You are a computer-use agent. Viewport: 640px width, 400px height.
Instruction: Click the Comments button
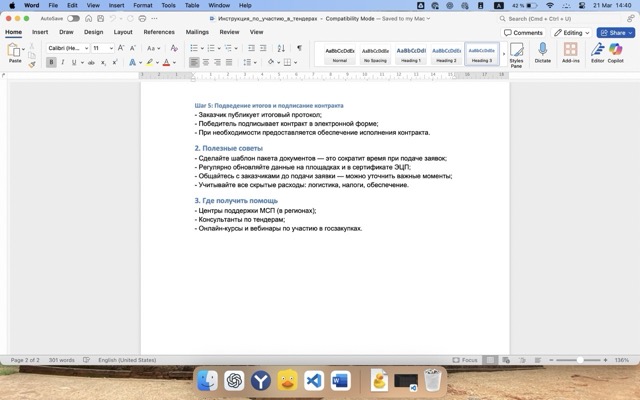pyautogui.click(x=524, y=32)
